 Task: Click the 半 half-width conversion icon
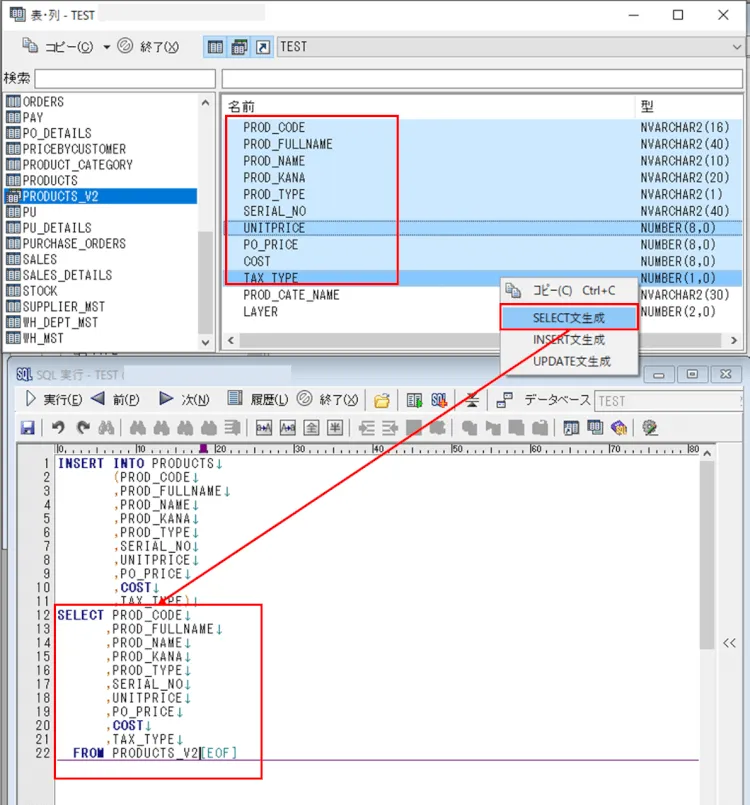[x=335, y=428]
